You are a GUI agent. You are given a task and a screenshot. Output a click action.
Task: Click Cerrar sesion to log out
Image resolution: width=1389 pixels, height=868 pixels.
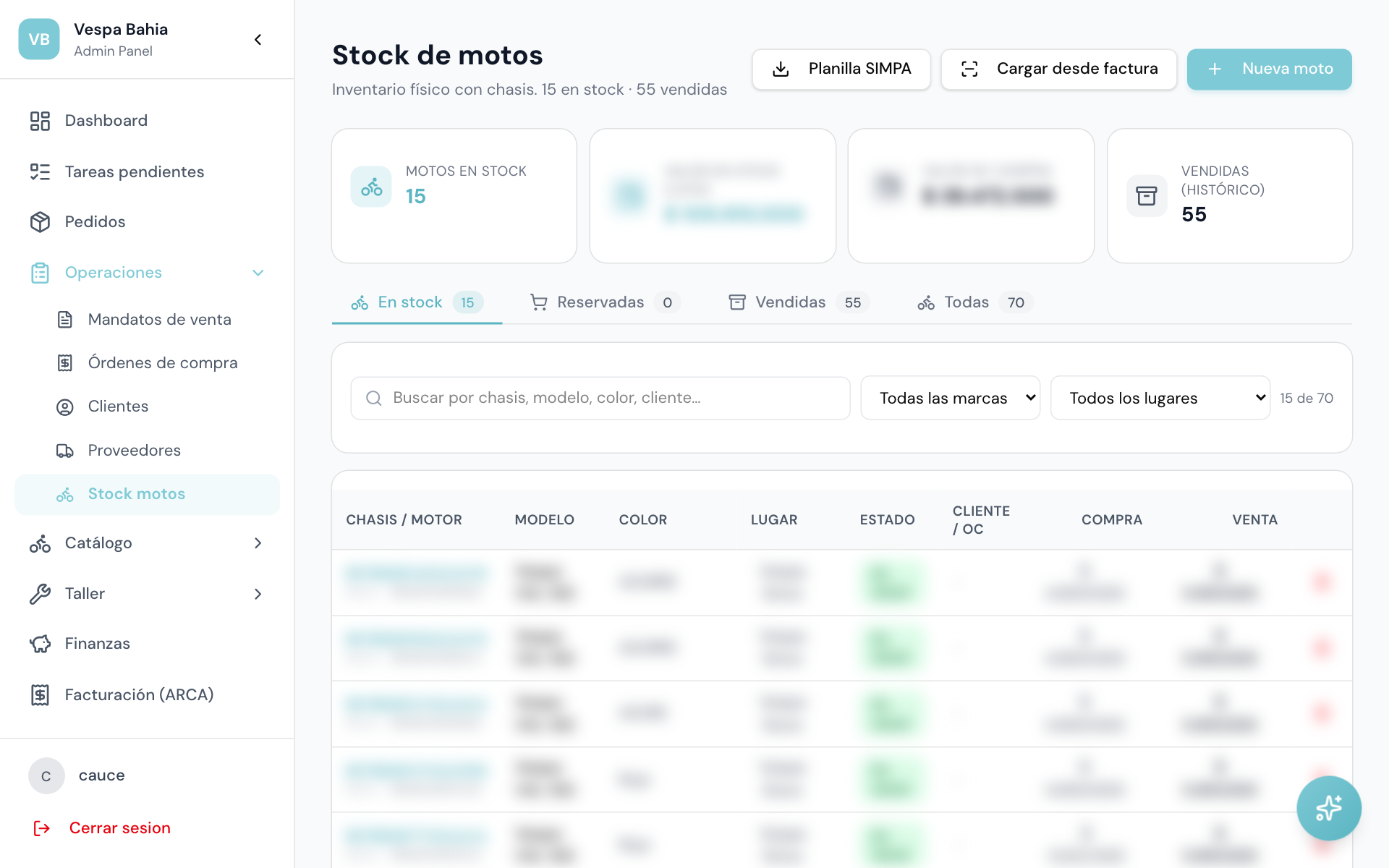(120, 828)
